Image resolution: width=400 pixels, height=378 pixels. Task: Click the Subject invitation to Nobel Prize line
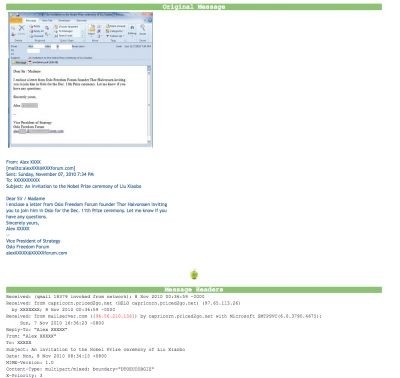pos(74,186)
